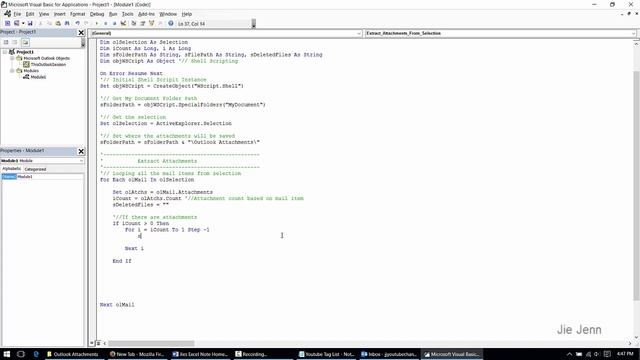Select ThisOutlookSession in the project tree
This screenshot has height=360, width=640.
(48, 64)
